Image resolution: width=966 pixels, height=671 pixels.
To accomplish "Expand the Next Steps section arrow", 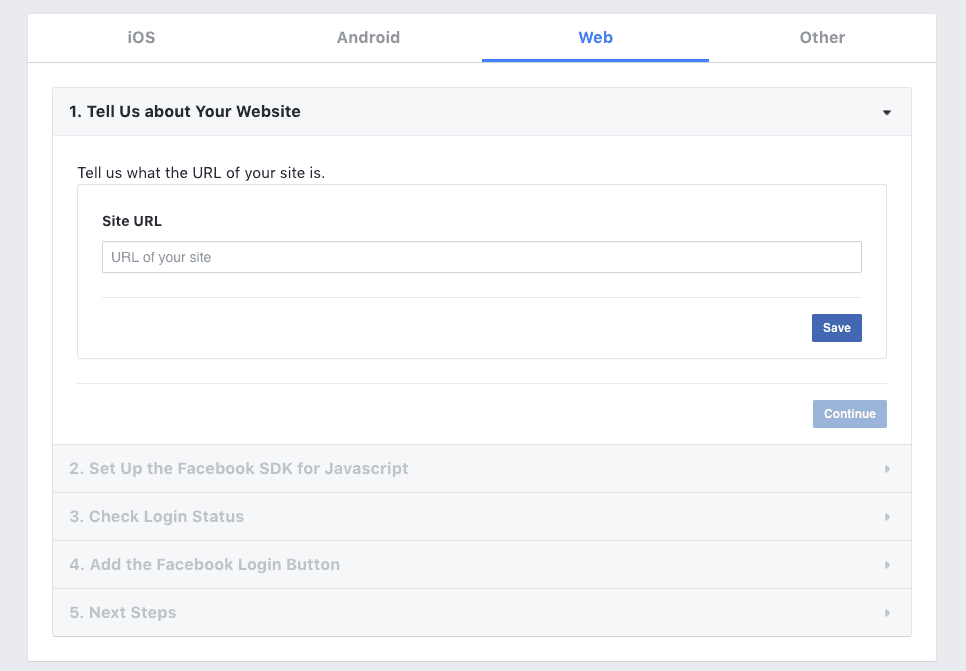I will click(887, 613).
